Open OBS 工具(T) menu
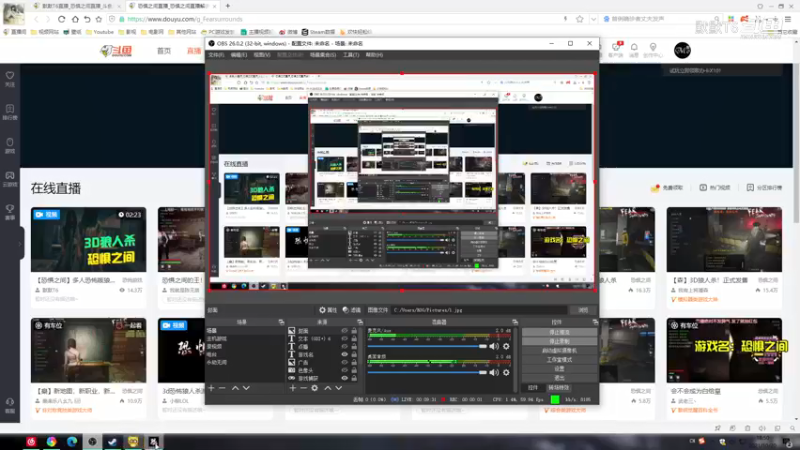The width and height of the screenshot is (800, 450). 351,55
